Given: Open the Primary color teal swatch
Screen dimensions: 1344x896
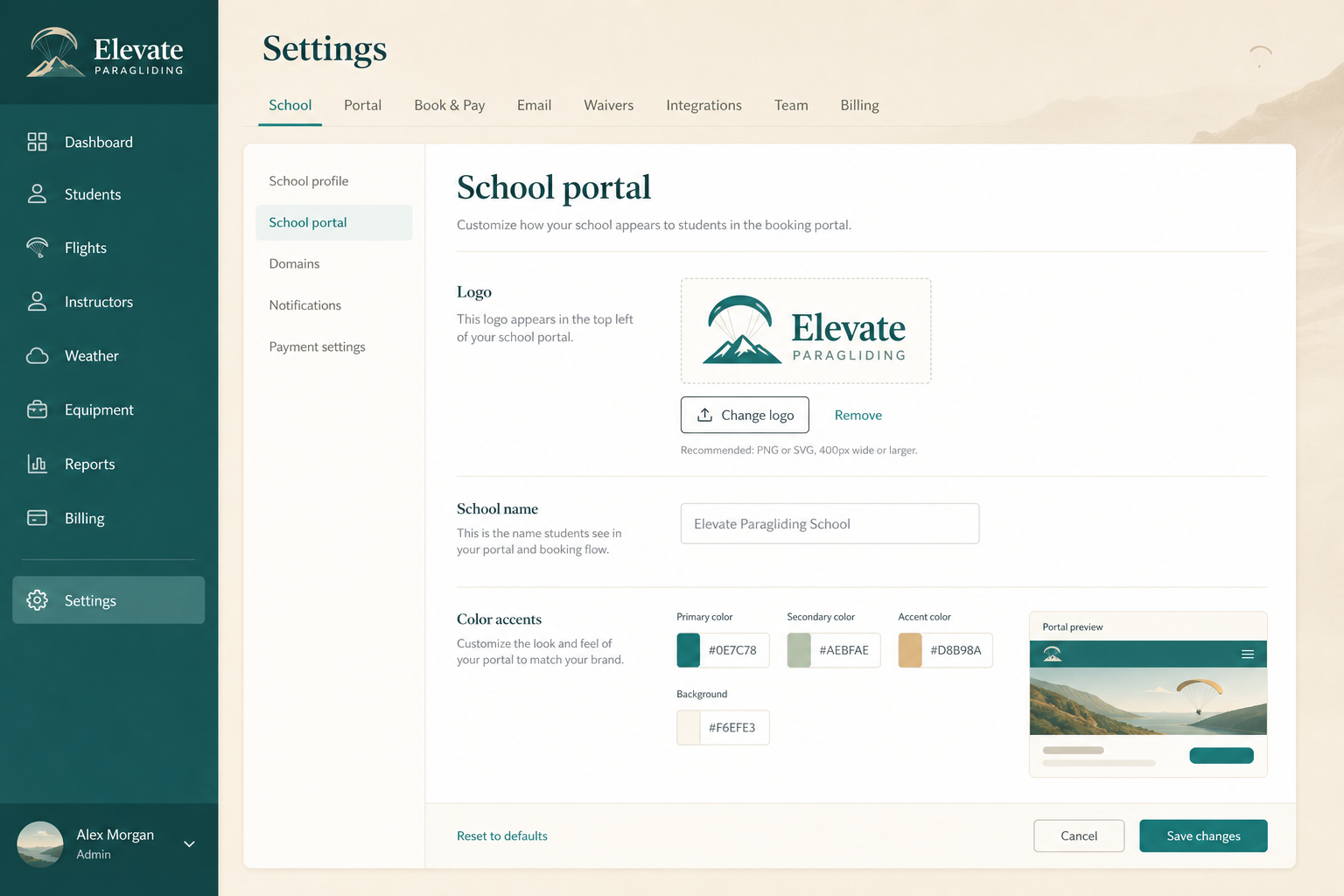Looking at the screenshot, I should (689, 650).
